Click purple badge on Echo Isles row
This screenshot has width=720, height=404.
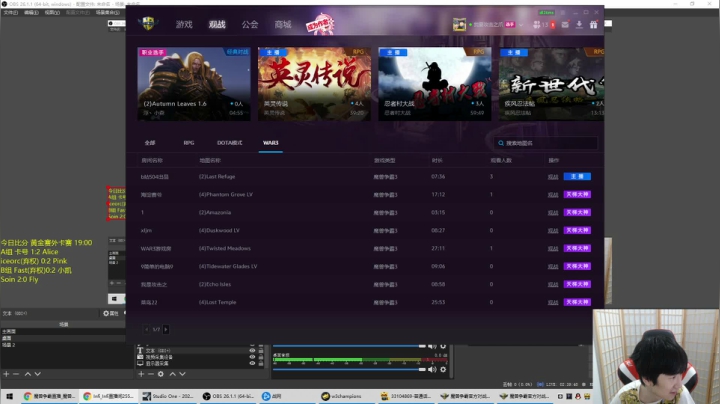pyautogui.click(x=577, y=284)
